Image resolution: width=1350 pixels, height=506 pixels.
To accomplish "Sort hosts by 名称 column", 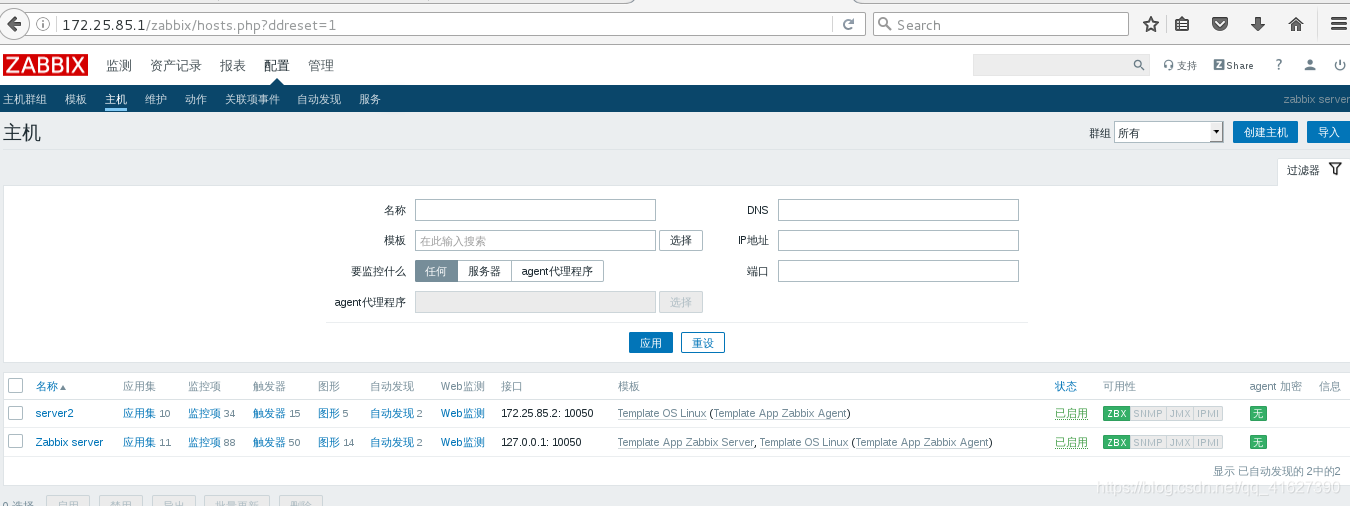I will tap(51, 386).
